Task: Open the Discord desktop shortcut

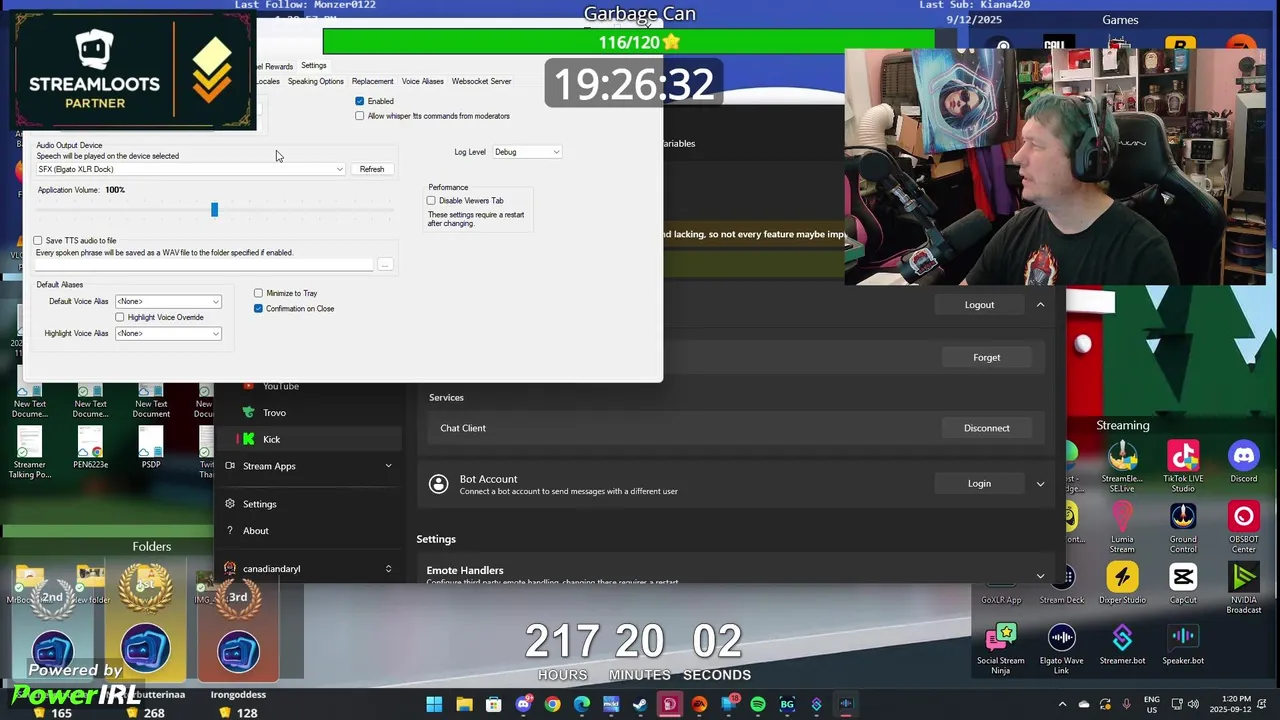Action: click(x=1244, y=463)
